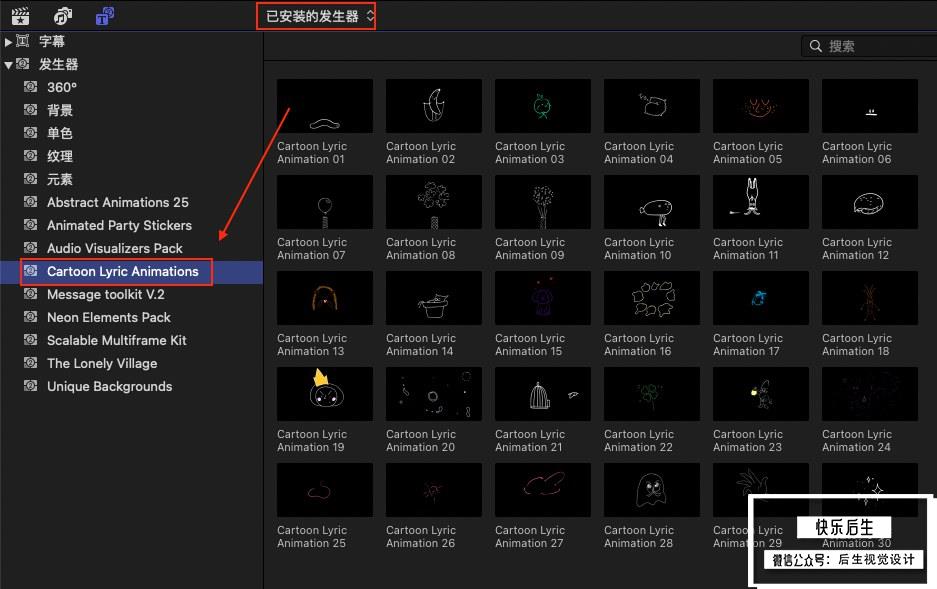This screenshot has height=589, width=937.
Task: Select Cartoon Lyric Animation 27 thumbnail
Action: pyautogui.click(x=543, y=490)
